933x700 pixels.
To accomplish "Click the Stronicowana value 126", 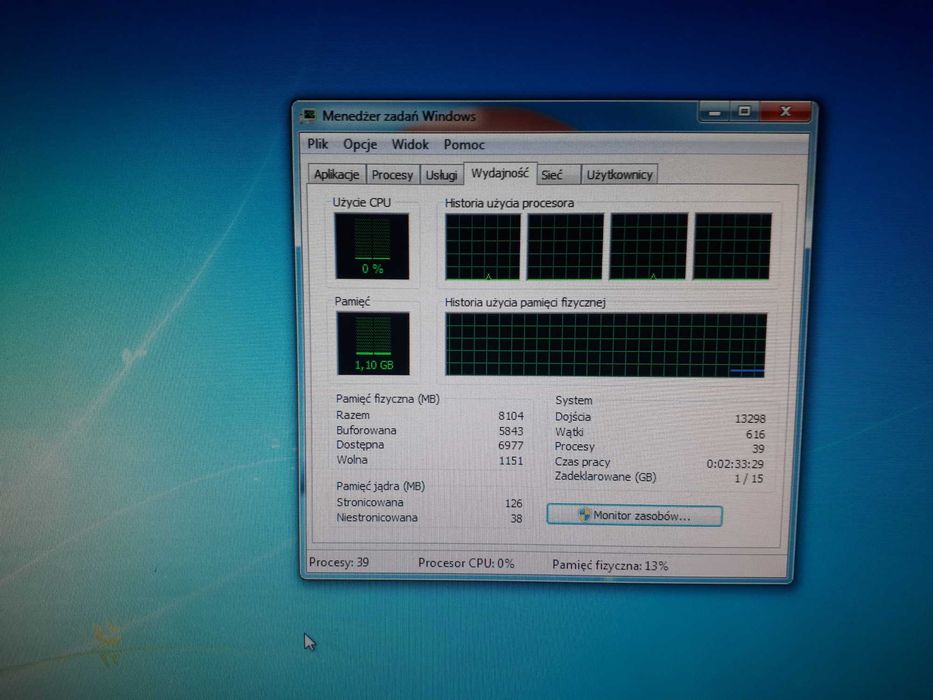I will click(514, 504).
